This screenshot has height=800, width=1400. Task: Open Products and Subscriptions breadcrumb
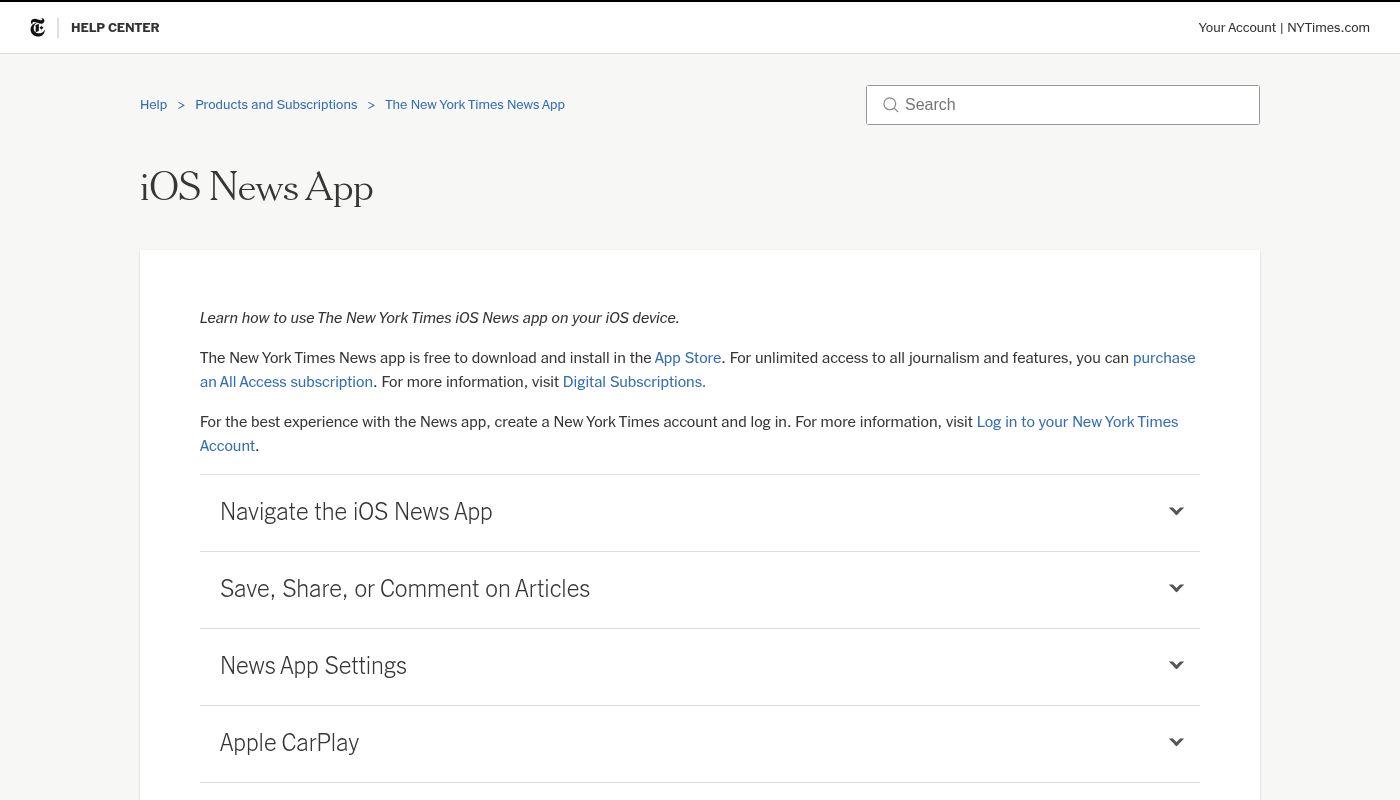point(276,105)
